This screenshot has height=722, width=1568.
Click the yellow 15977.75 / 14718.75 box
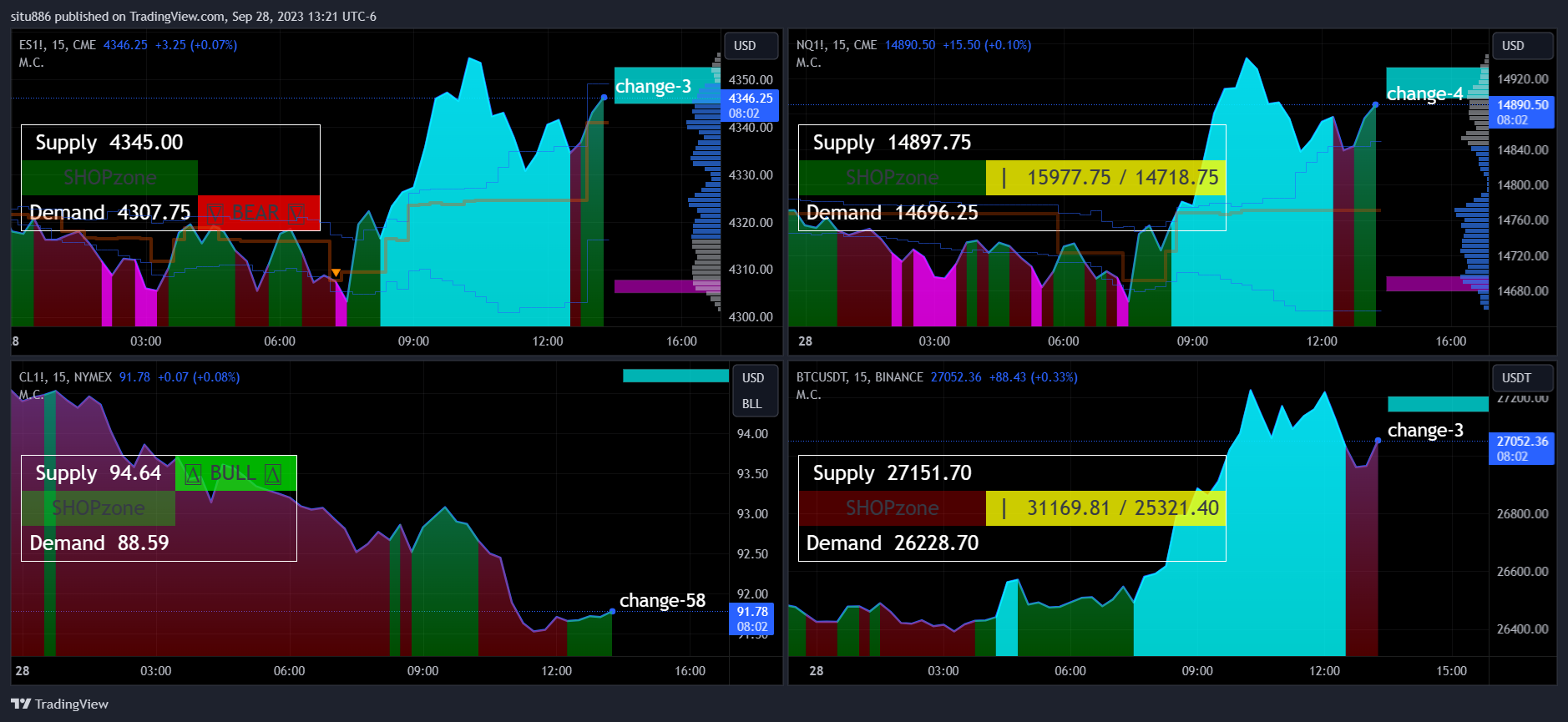point(1105,178)
